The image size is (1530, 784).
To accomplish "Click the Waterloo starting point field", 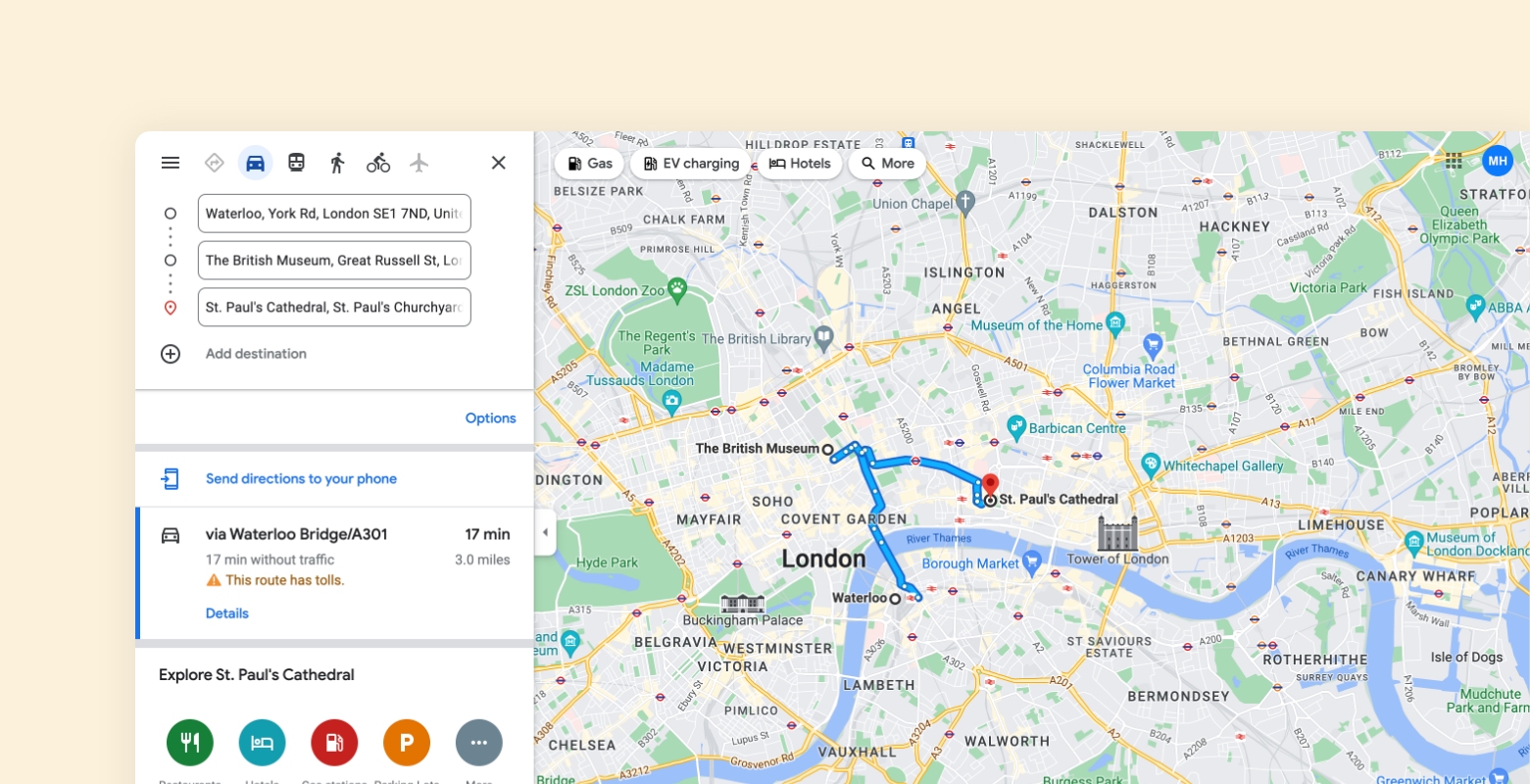I will pyautogui.click(x=333, y=213).
